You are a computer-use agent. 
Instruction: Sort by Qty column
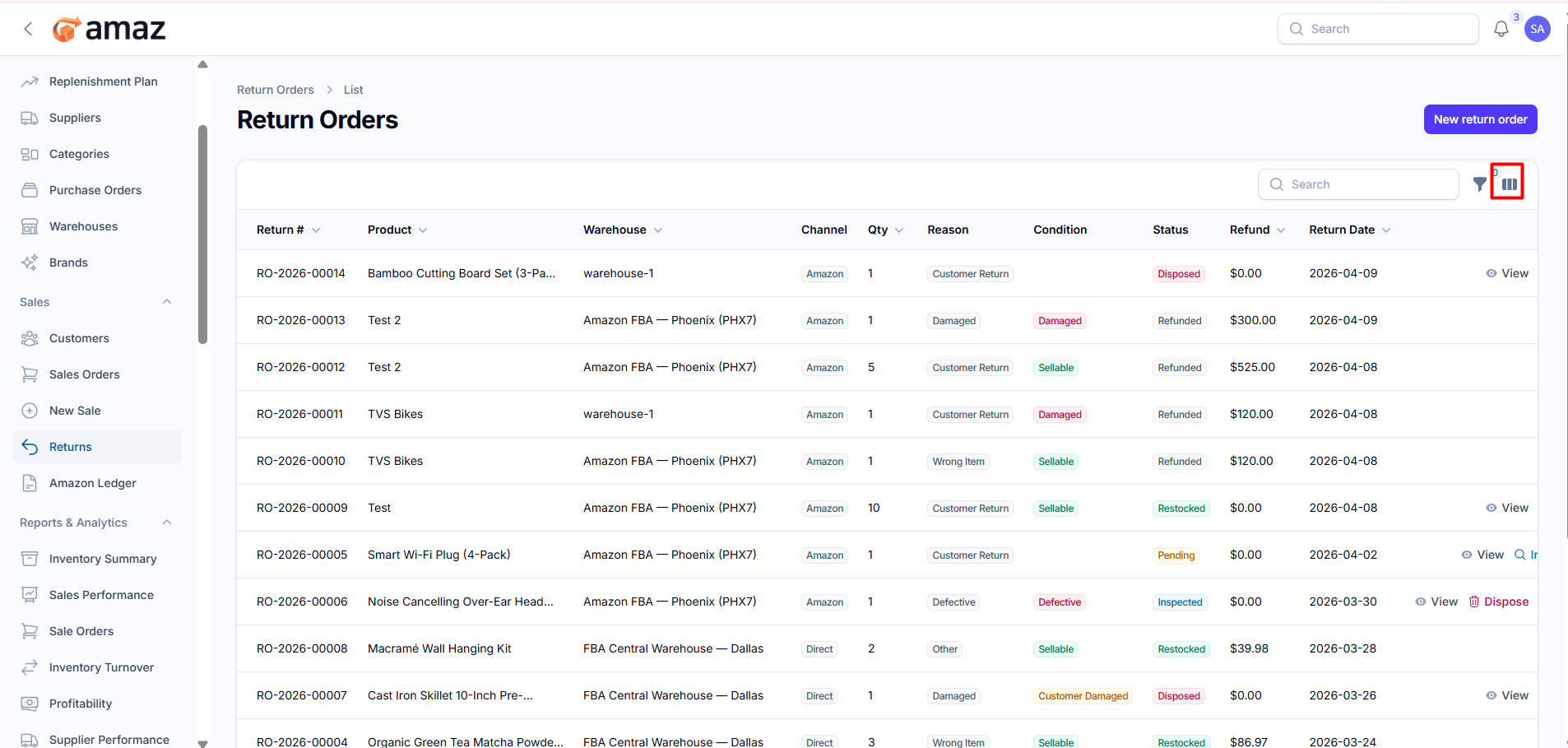[x=885, y=230]
